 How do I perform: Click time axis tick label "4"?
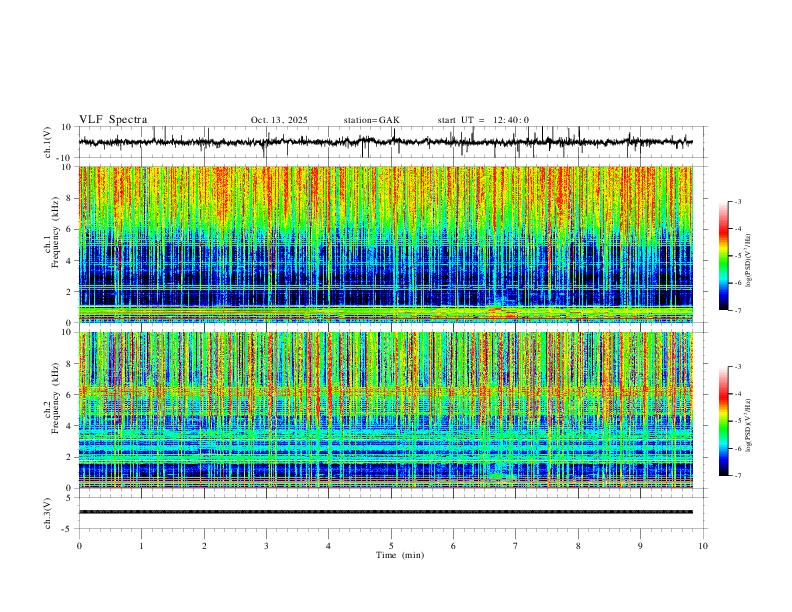click(329, 546)
